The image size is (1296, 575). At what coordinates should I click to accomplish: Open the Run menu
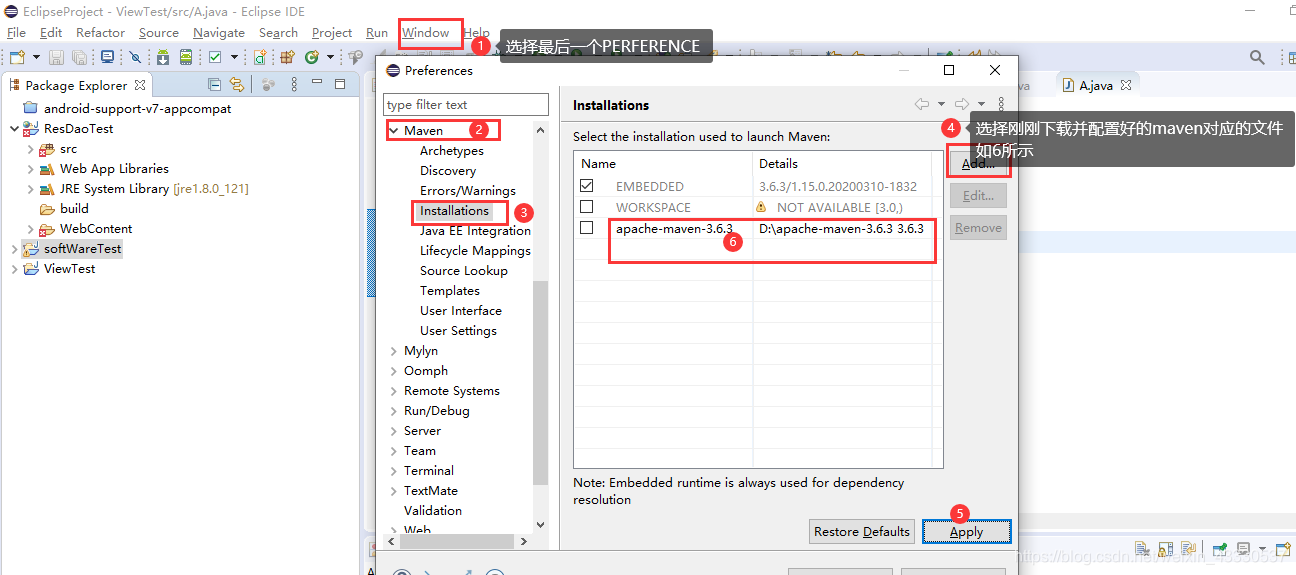point(377,33)
